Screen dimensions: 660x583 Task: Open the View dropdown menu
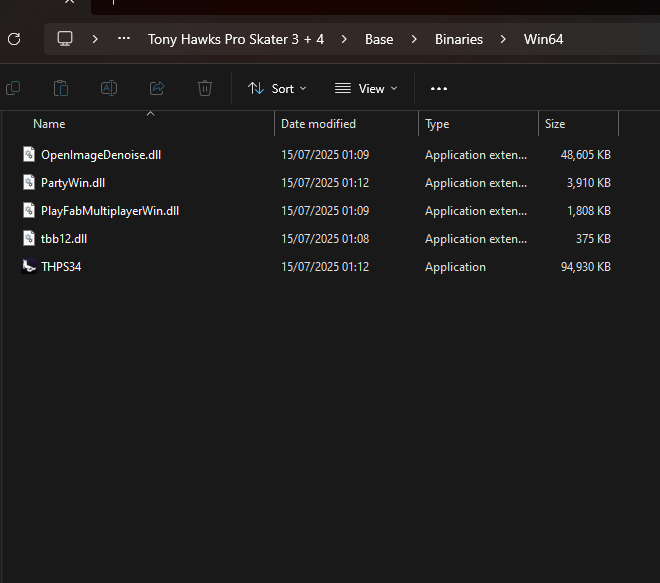[366, 88]
